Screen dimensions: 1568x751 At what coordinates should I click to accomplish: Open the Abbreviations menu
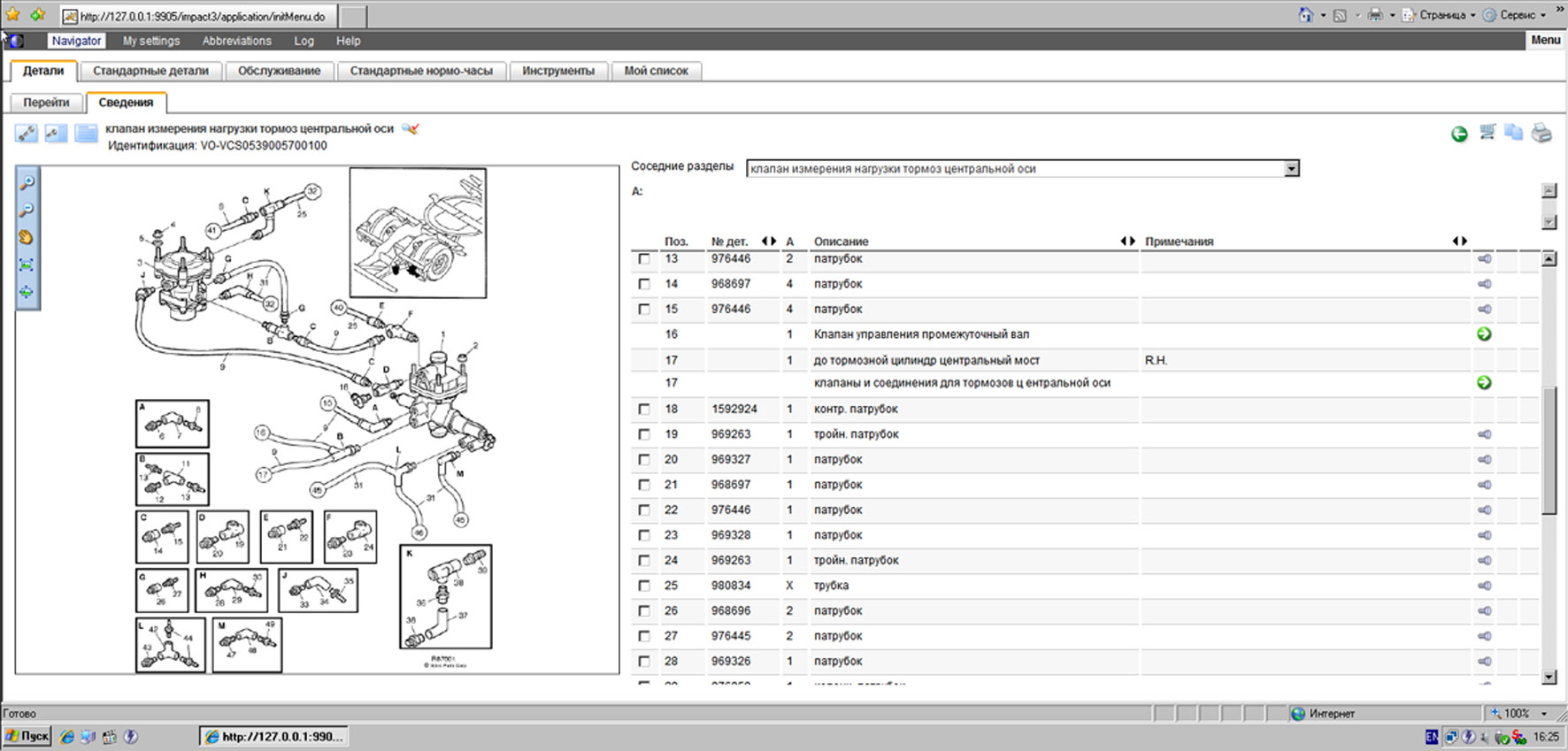(236, 41)
